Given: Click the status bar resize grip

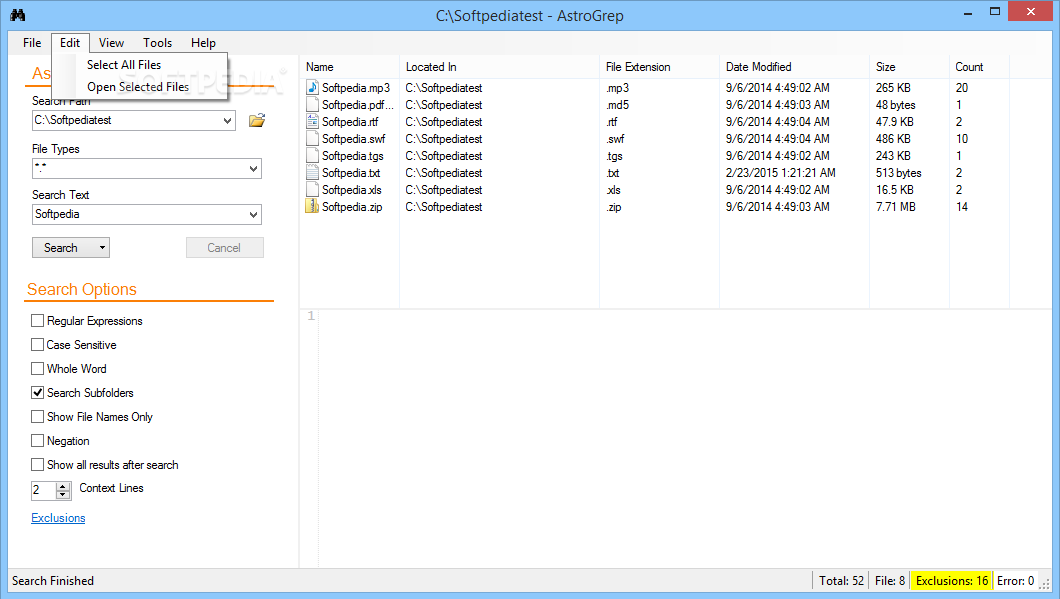Looking at the screenshot, I should tap(1044, 583).
